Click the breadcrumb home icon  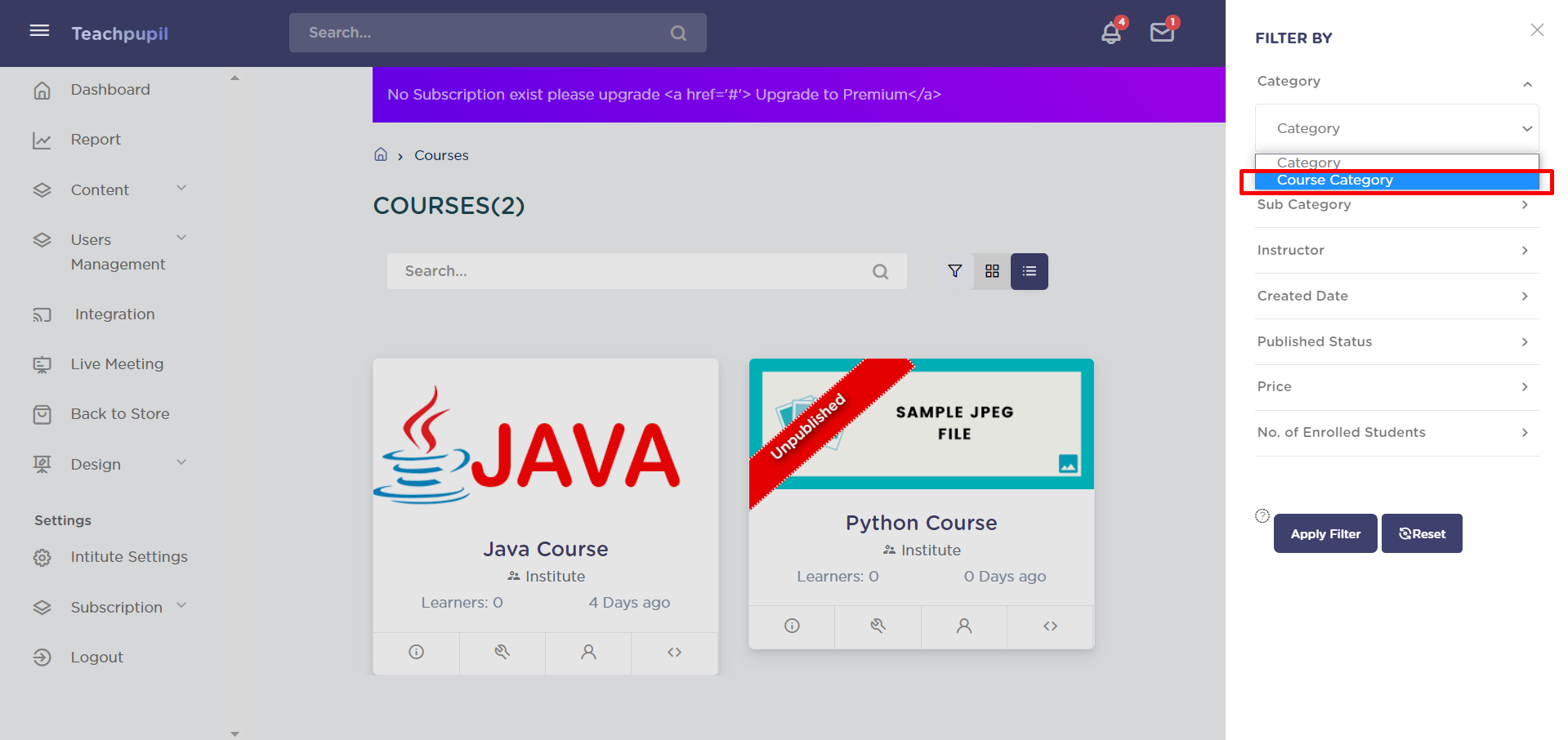click(x=381, y=154)
